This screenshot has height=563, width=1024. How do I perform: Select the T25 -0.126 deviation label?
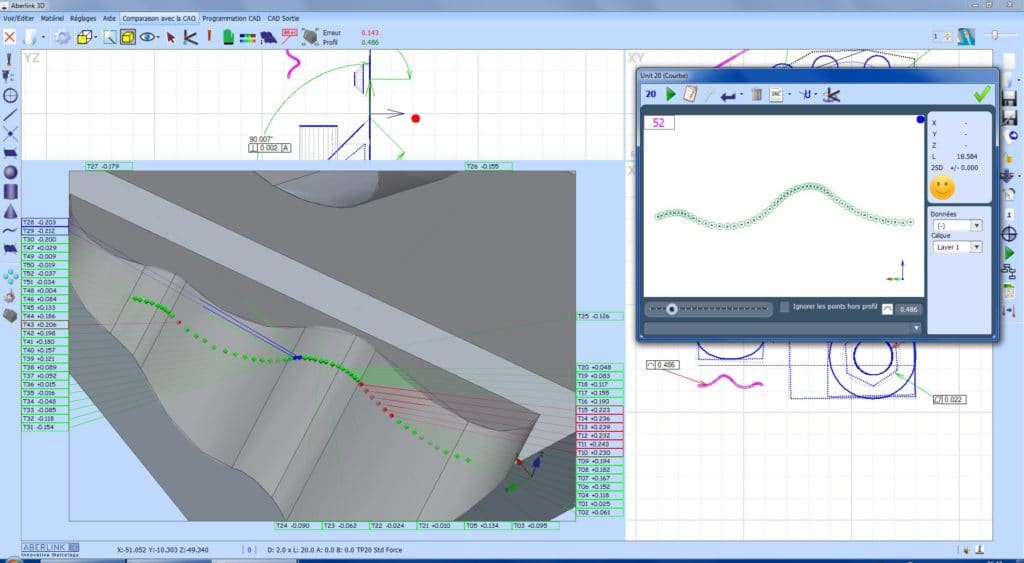600,316
